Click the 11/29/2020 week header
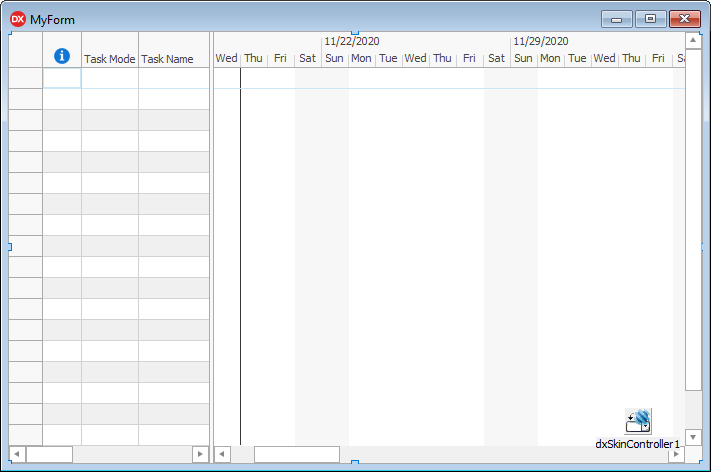Image resolution: width=711 pixels, height=472 pixels. click(x=541, y=41)
